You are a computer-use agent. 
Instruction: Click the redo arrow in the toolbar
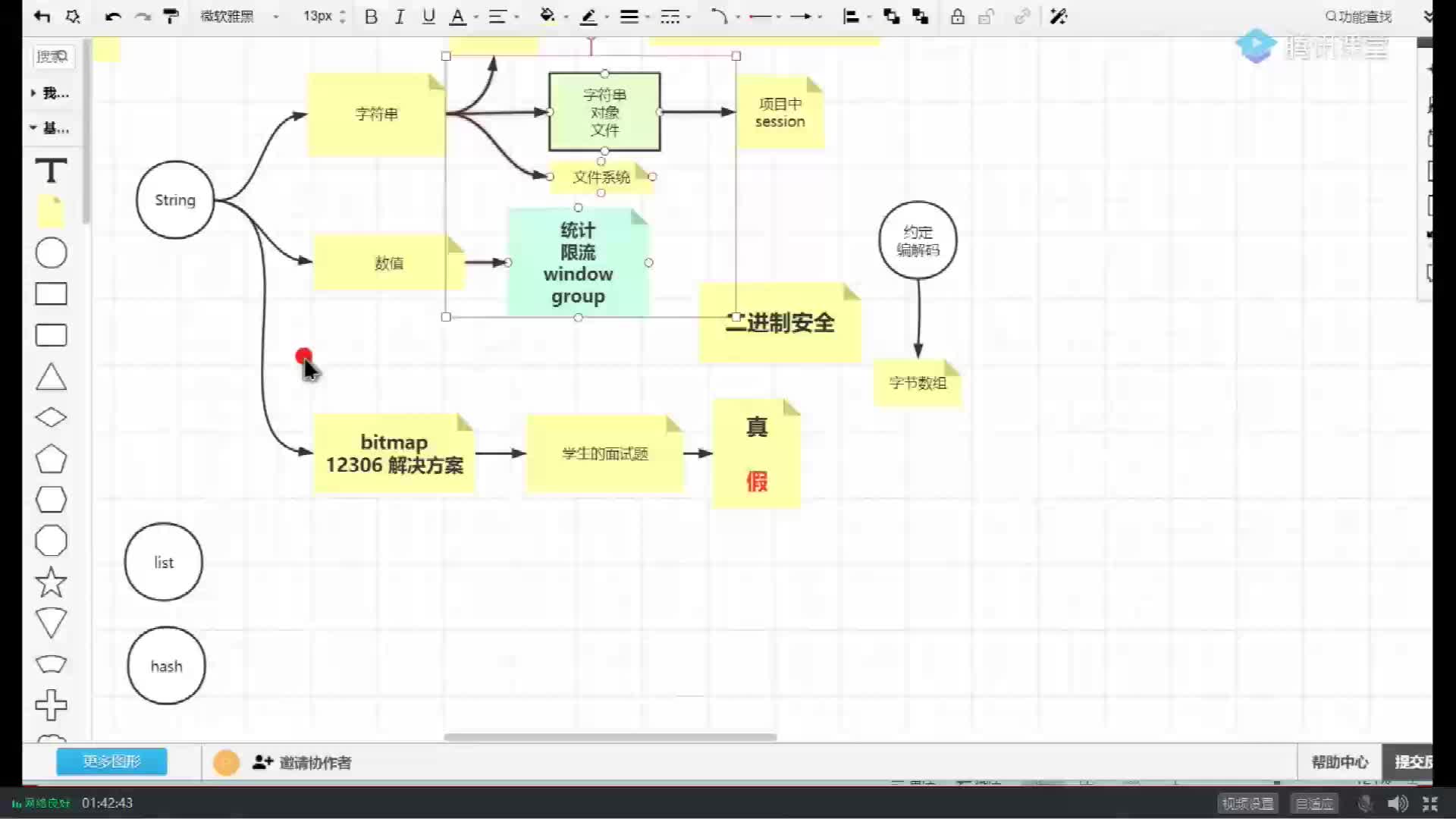(x=143, y=17)
